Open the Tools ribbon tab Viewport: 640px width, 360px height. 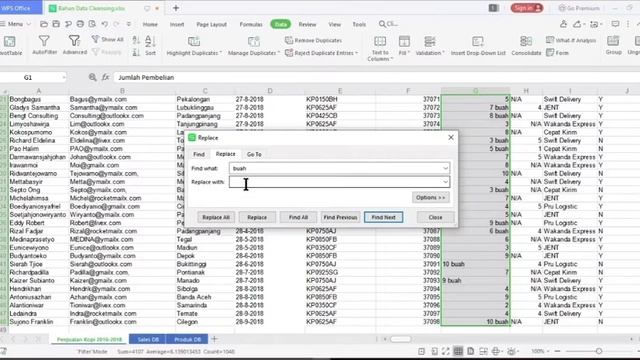pos(359,24)
